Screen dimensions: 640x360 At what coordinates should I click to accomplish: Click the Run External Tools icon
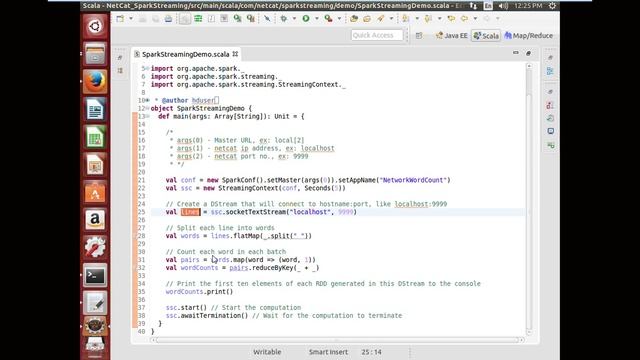pos(328,18)
